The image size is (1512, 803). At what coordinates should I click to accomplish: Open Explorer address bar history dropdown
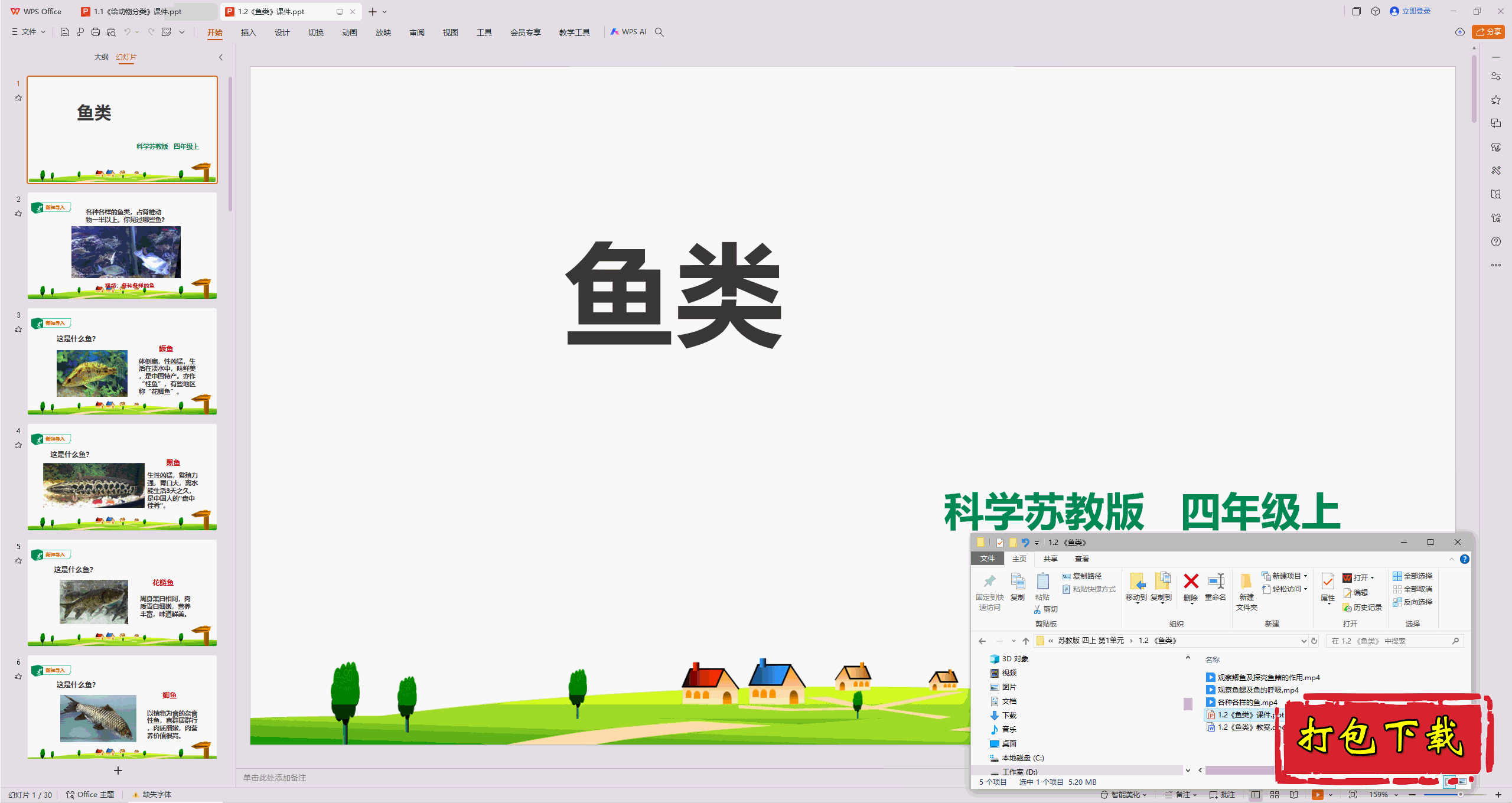point(1304,641)
